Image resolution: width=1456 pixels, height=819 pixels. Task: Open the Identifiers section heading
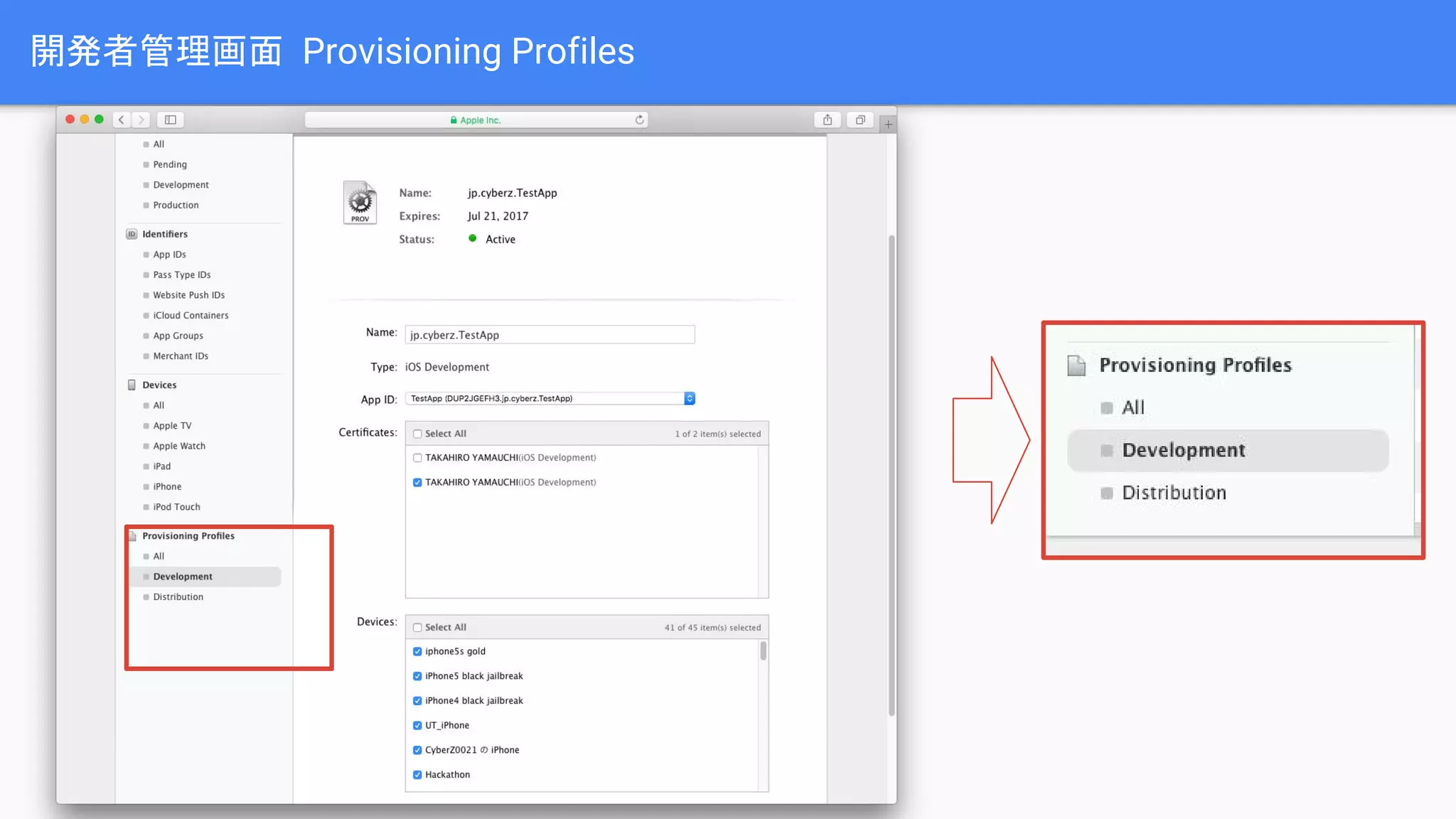165,234
